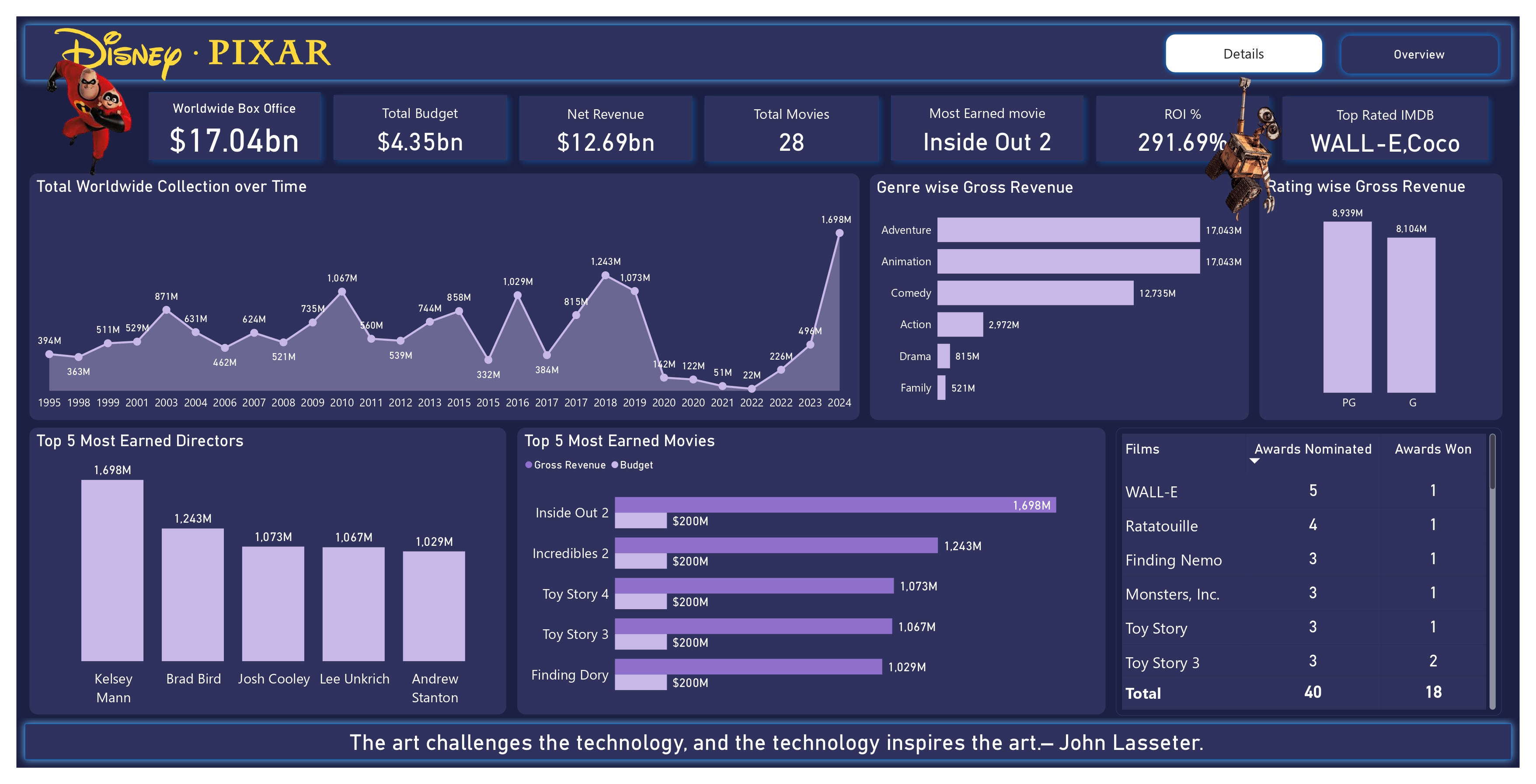This screenshot has height=784, width=1536.
Task: Select Inside Out 2 $200M budget bar
Action: click(x=641, y=520)
